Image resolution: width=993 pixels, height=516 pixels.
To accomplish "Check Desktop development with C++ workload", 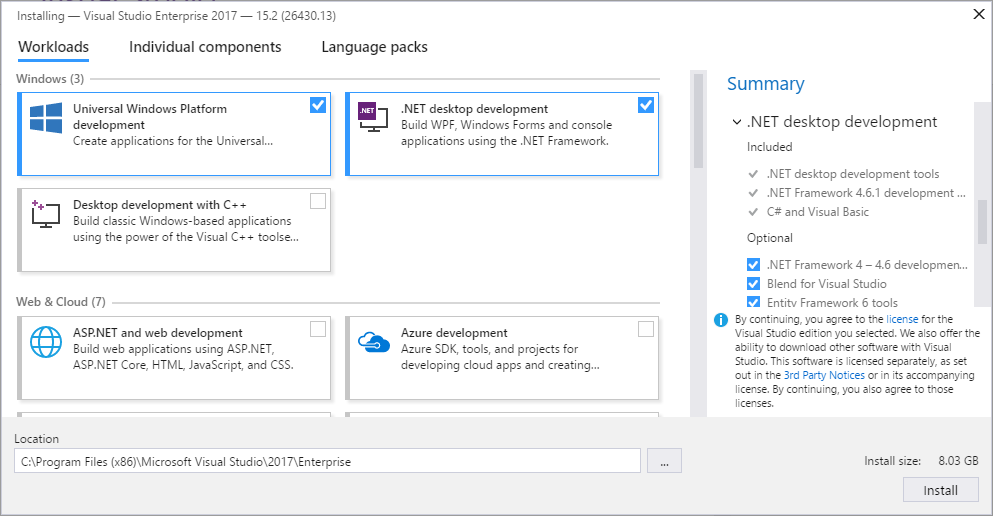I will coord(318,201).
